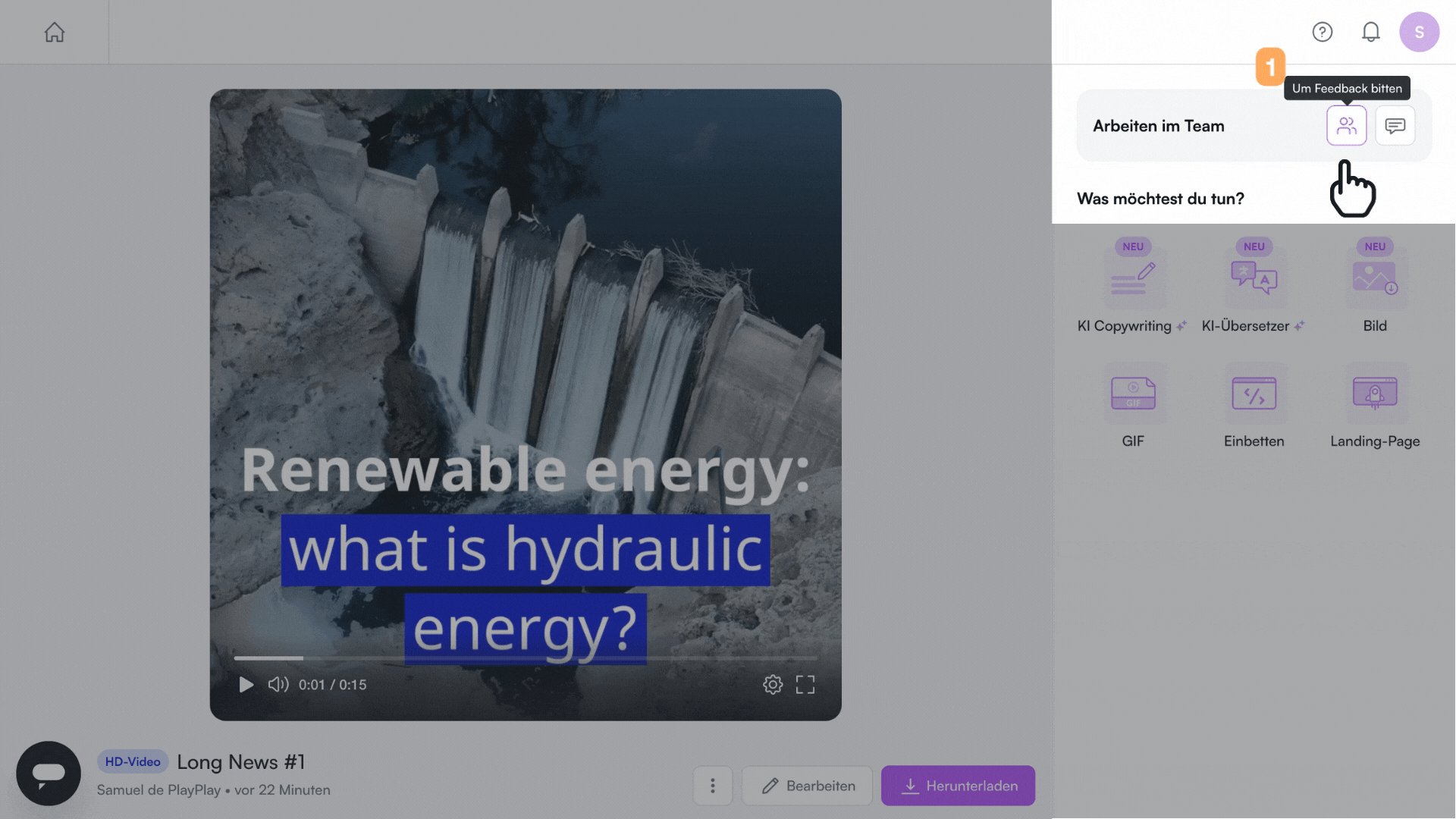
Task: Open KI-Übersetzer translator tool
Action: (1254, 279)
